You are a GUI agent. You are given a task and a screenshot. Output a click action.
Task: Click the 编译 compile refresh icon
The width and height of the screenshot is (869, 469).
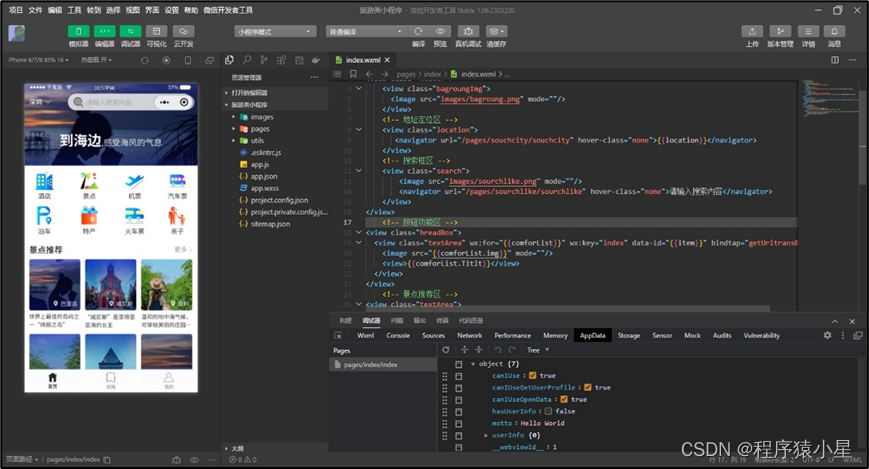(x=418, y=32)
